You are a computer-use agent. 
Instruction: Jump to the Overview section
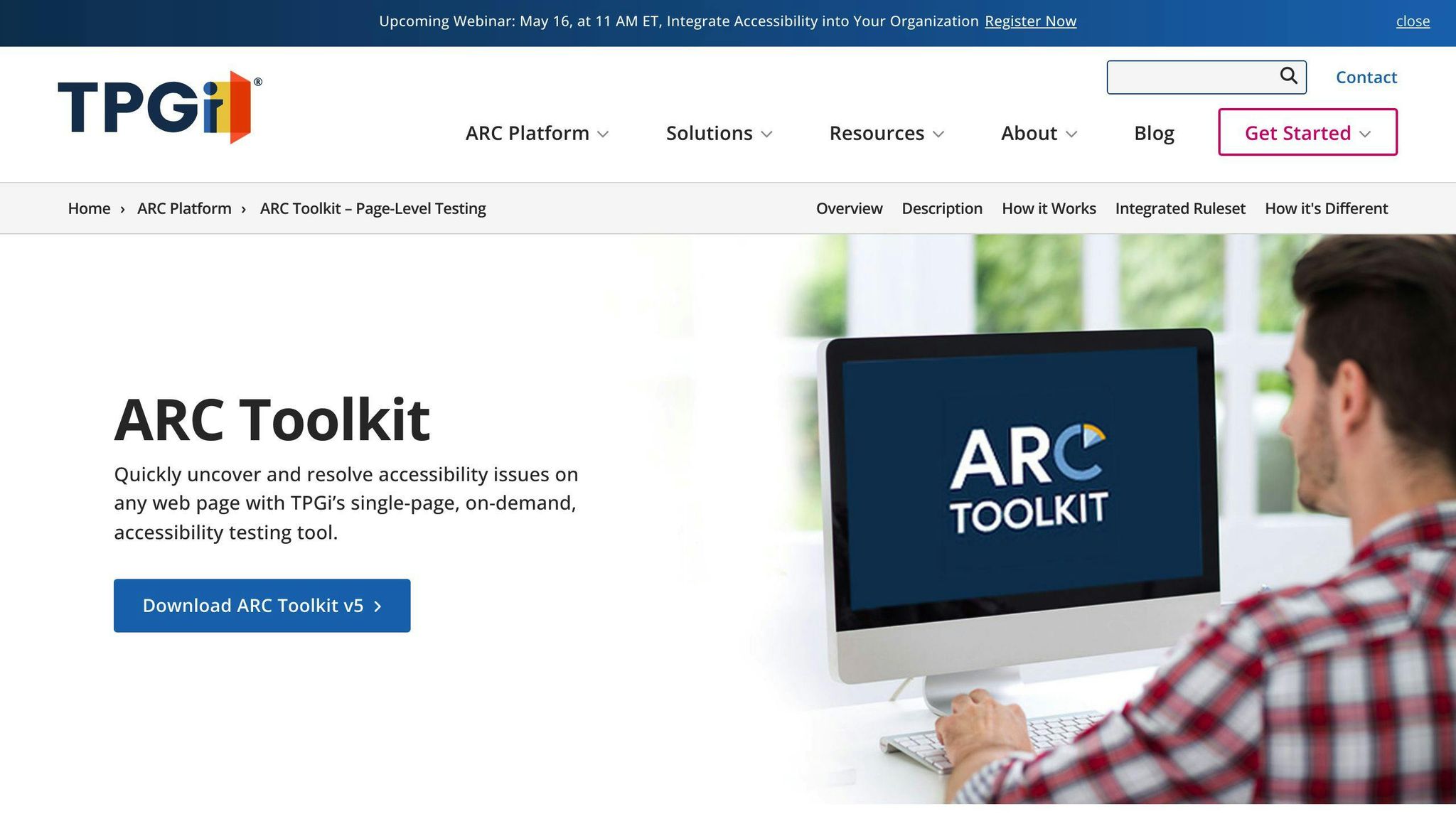point(849,208)
